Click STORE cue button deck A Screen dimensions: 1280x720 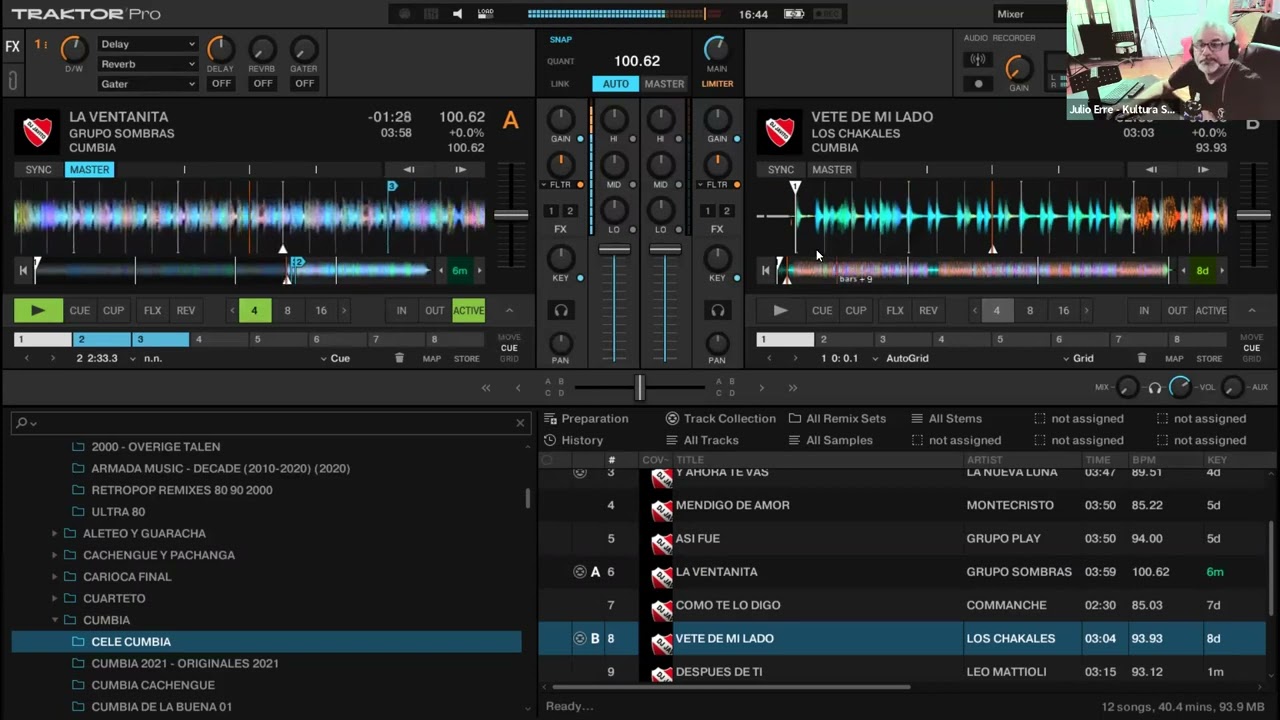[467, 358]
